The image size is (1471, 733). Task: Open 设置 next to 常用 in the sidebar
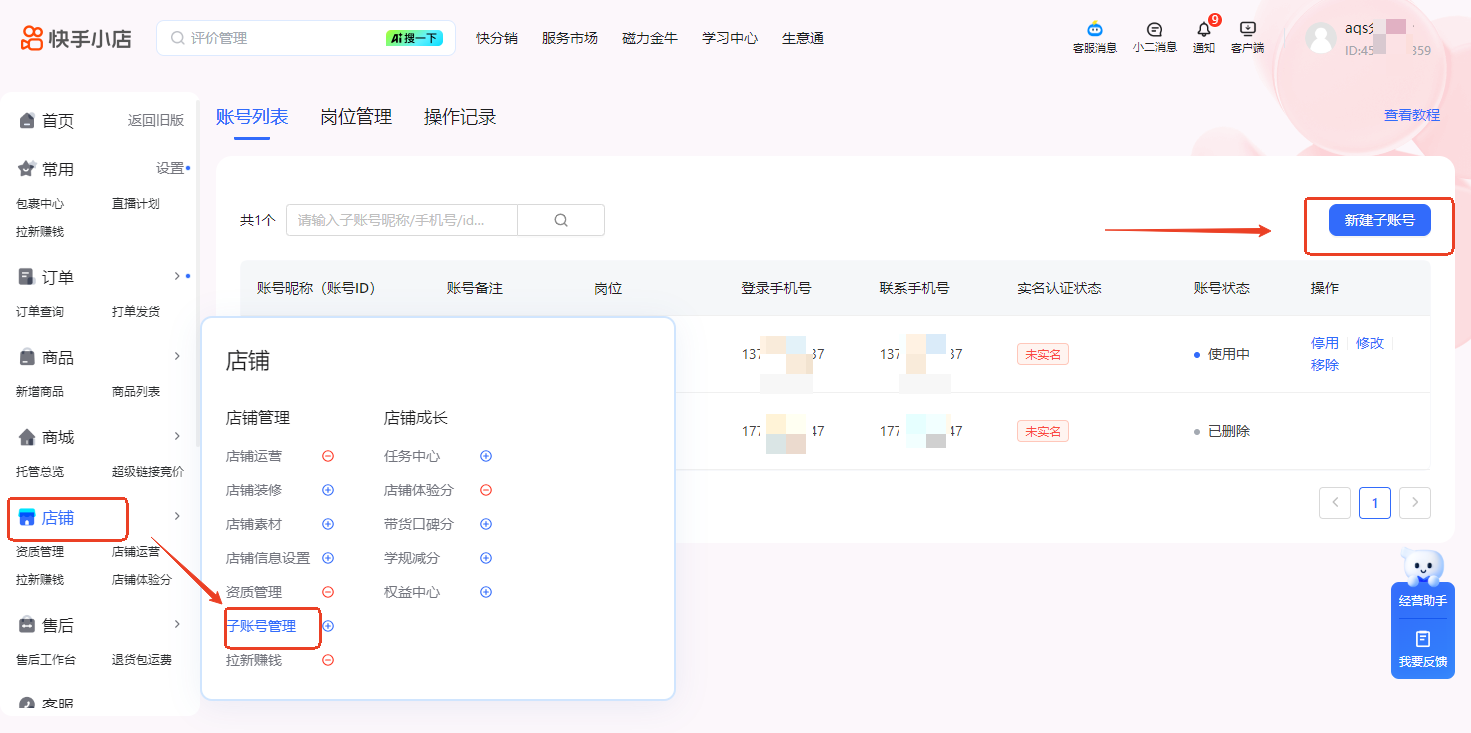click(170, 168)
